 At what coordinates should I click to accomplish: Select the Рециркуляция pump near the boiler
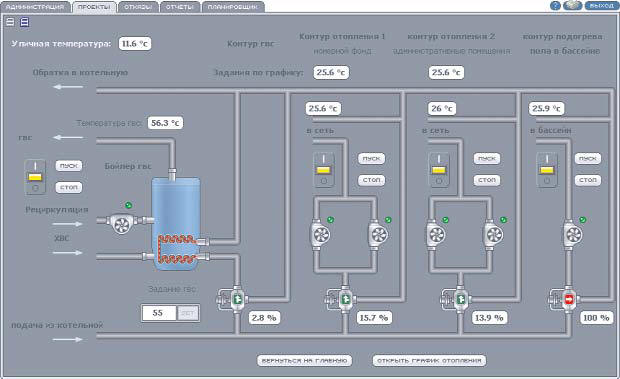121,224
